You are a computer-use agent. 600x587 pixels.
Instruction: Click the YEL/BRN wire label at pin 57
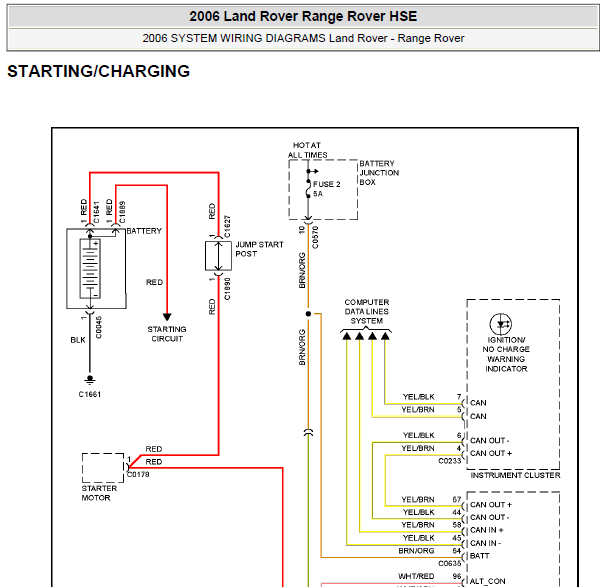(418, 499)
